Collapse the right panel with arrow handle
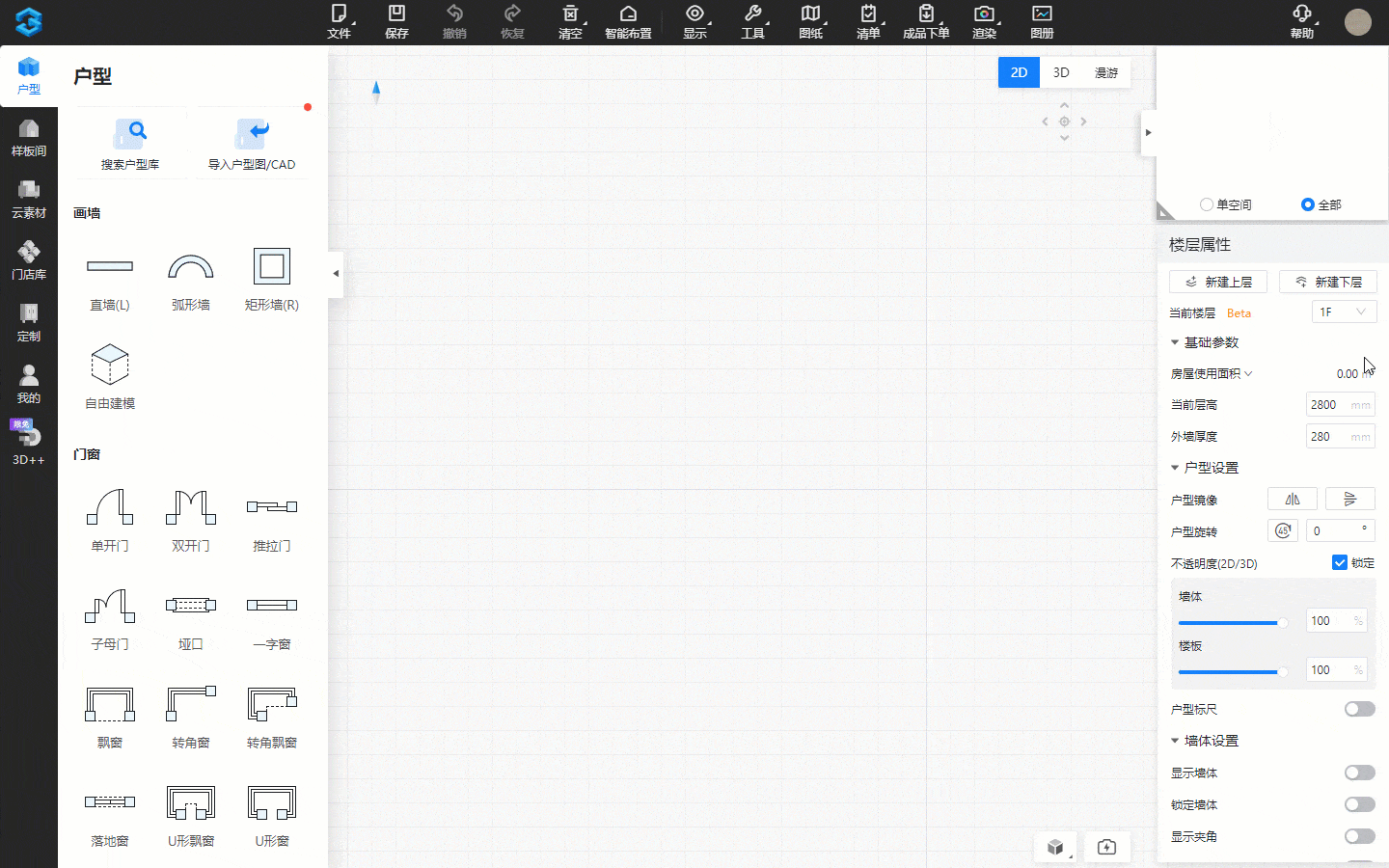The width and height of the screenshot is (1389, 868). tap(1148, 133)
